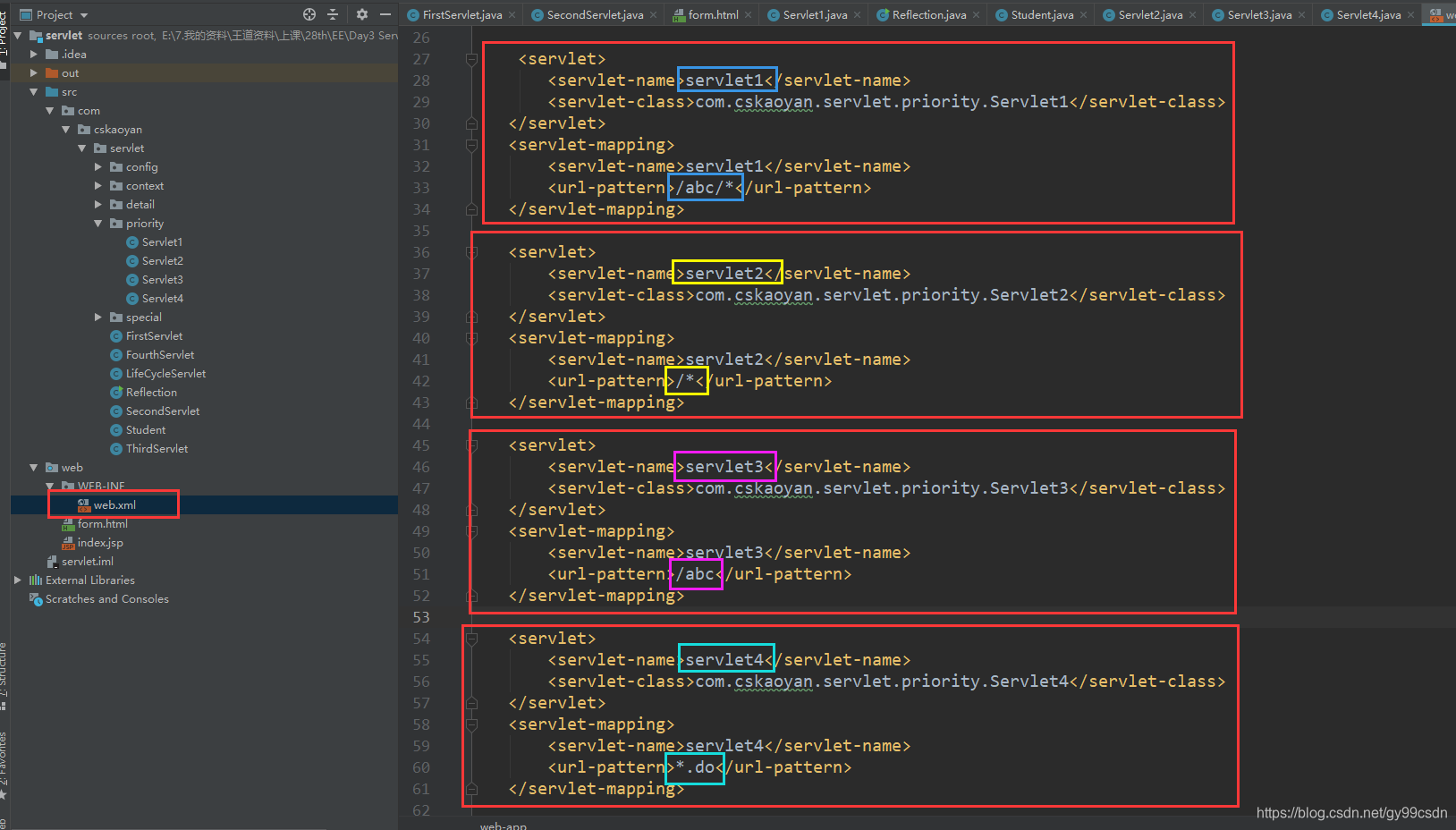Click the locate/scroll-from-source target icon
Image resolution: width=1456 pixels, height=830 pixels.
tap(309, 14)
